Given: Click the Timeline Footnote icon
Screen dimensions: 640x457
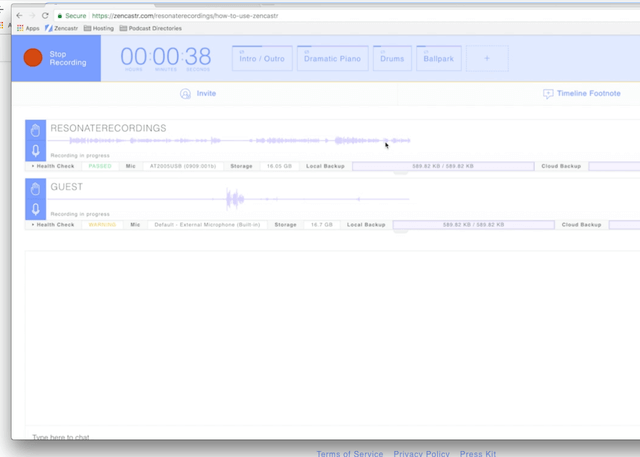Looking at the screenshot, I should [547, 94].
